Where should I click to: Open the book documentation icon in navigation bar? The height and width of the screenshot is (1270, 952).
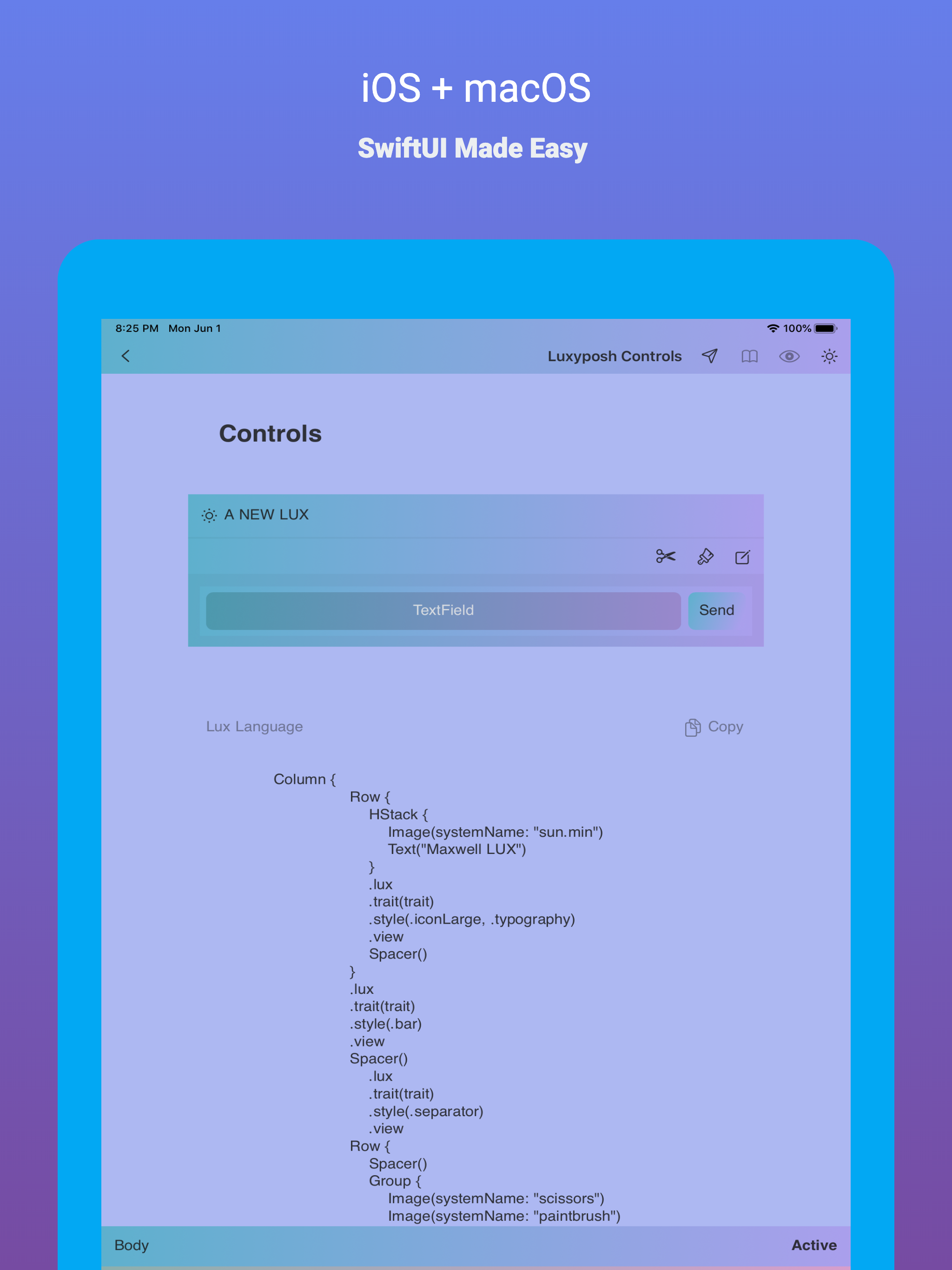click(749, 356)
